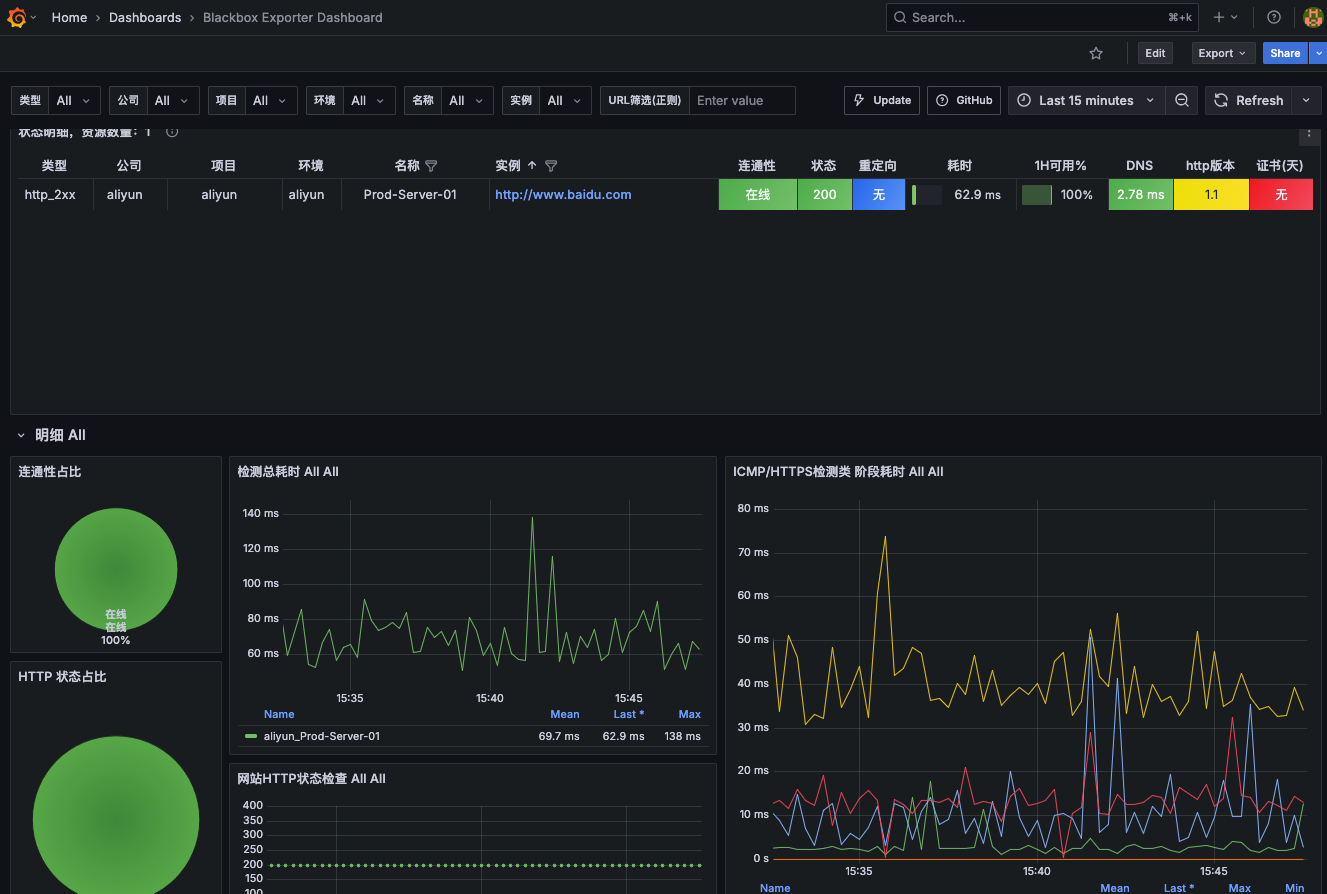Screen dimensions: 1327x894
Task: Open the refresh interval dropdown arrow
Action: click(x=1306, y=100)
